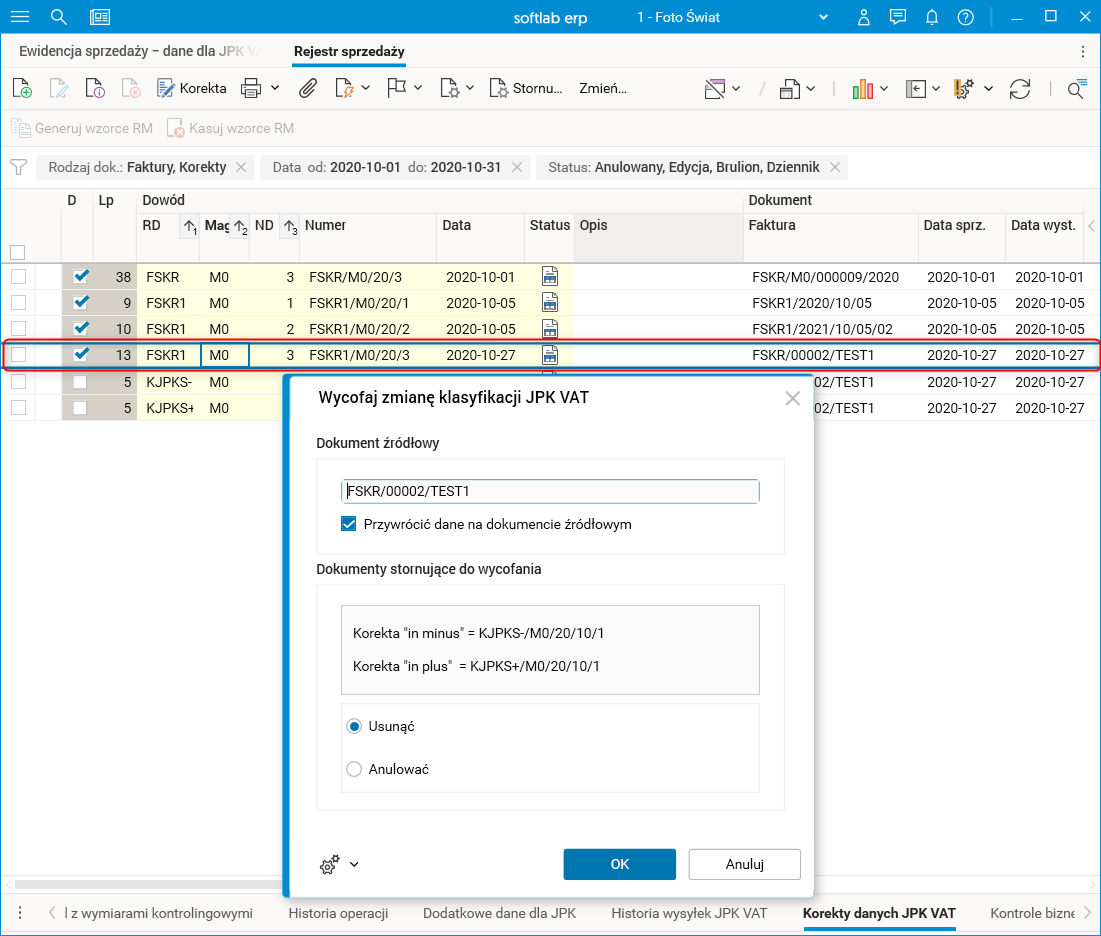Click the filter funnel icon
1101x936 pixels.
click(19, 167)
